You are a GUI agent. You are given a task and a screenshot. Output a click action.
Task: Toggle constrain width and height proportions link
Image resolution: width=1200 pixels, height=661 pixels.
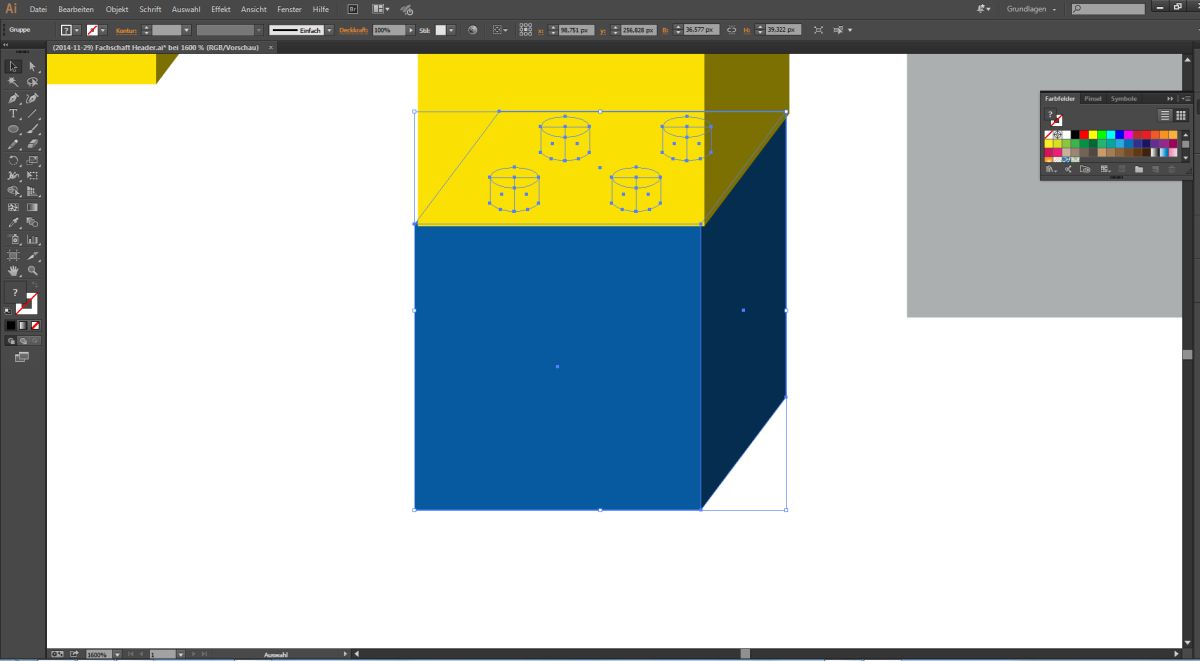coord(731,30)
